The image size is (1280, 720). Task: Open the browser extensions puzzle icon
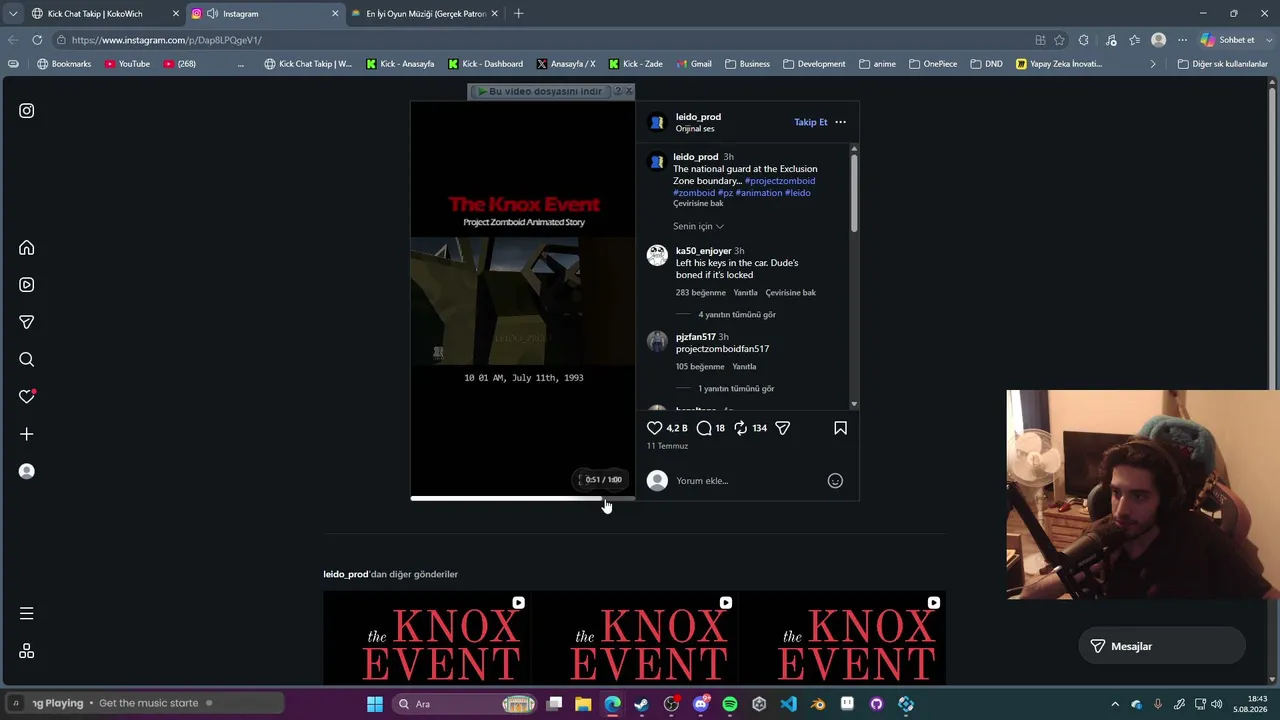point(1083,40)
